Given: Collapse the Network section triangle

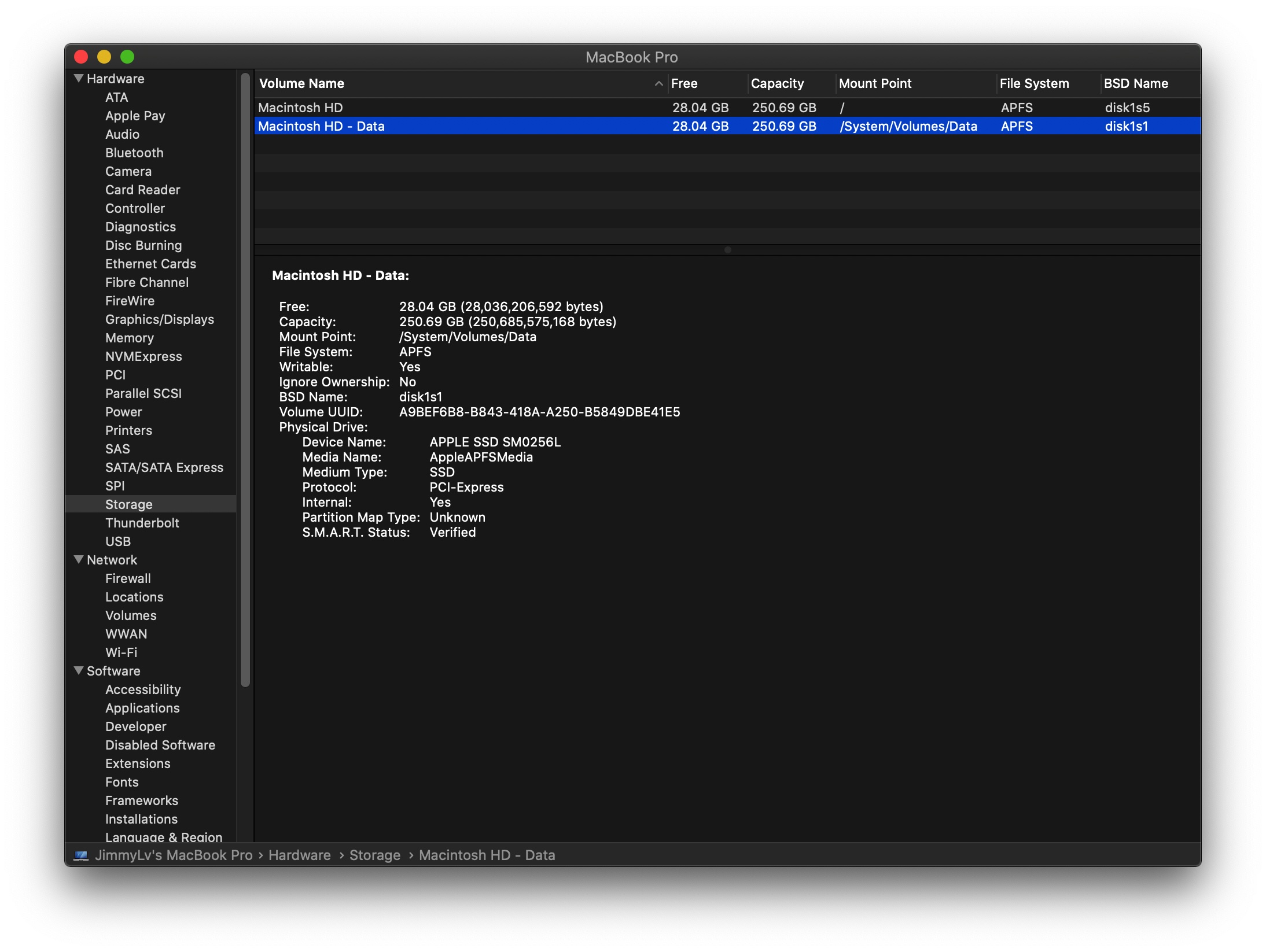Looking at the screenshot, I should [79, 560].
